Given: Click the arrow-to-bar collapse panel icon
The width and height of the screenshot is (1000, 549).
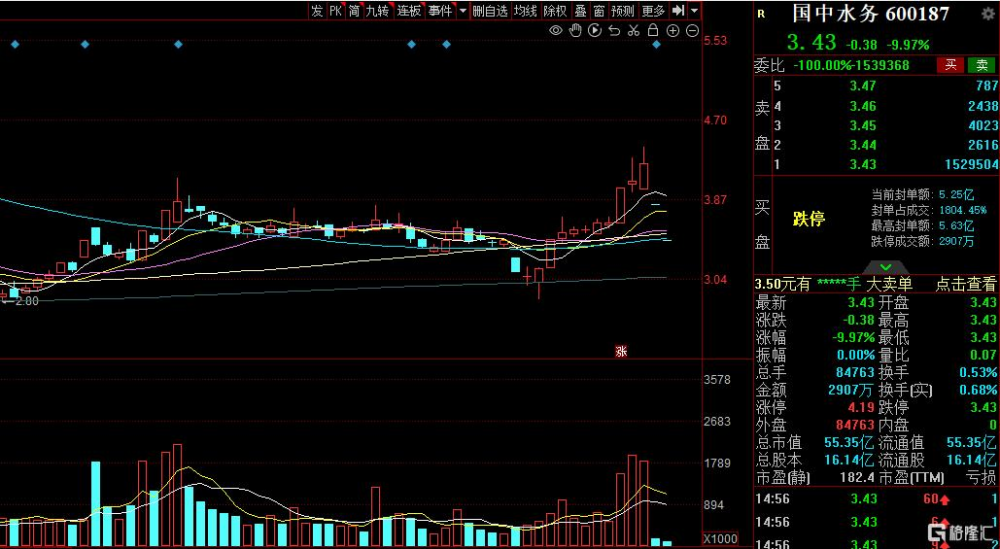Looking at the screenshot, I should tap(678, 10).
